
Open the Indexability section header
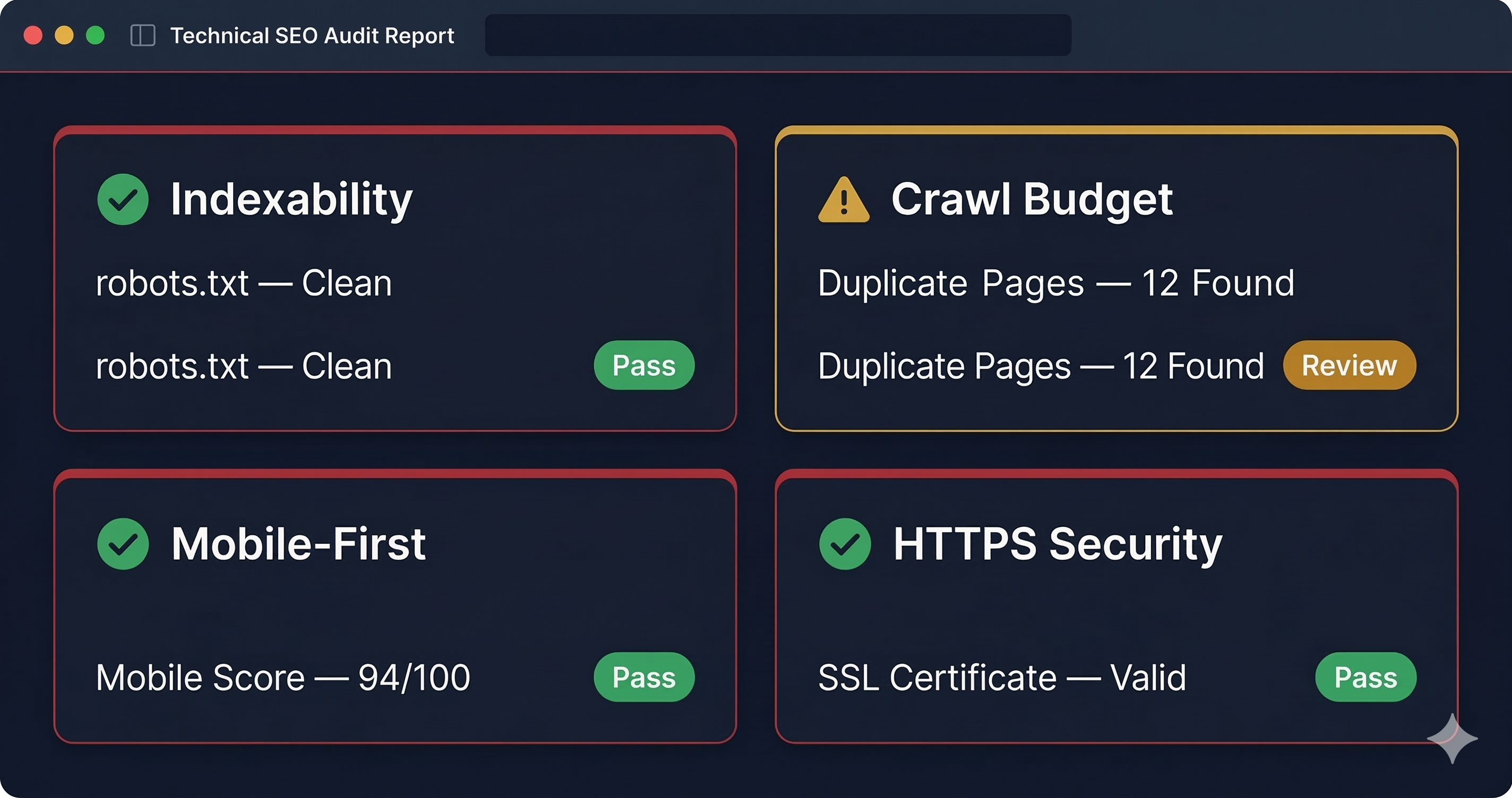[x=291, y=200]
